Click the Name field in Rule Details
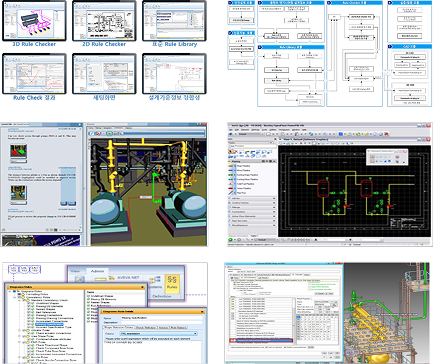The height and width of the screenshot is (364, 433). (161, 318)
